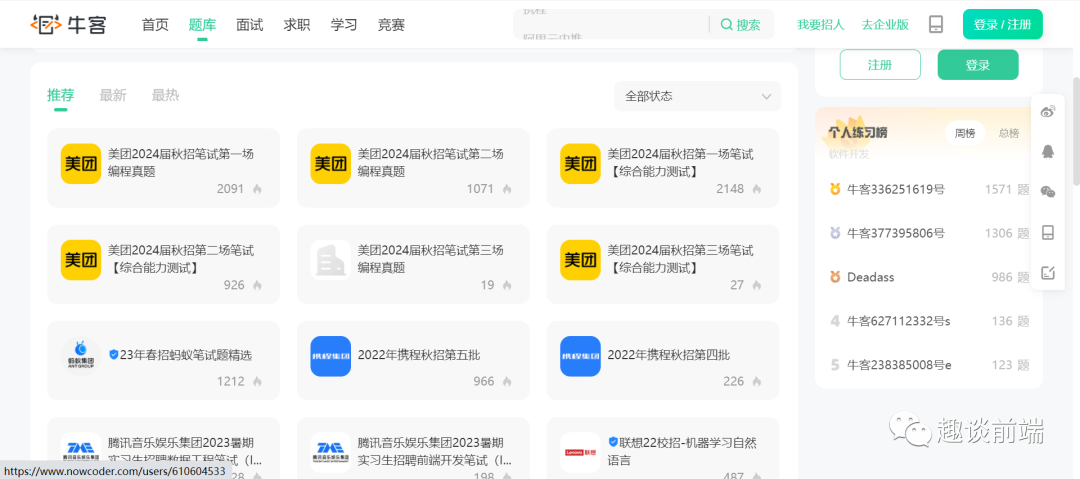The image size is (1080, 479).
Task: Select the 最热 tab
Action: [x=165, y=95]
